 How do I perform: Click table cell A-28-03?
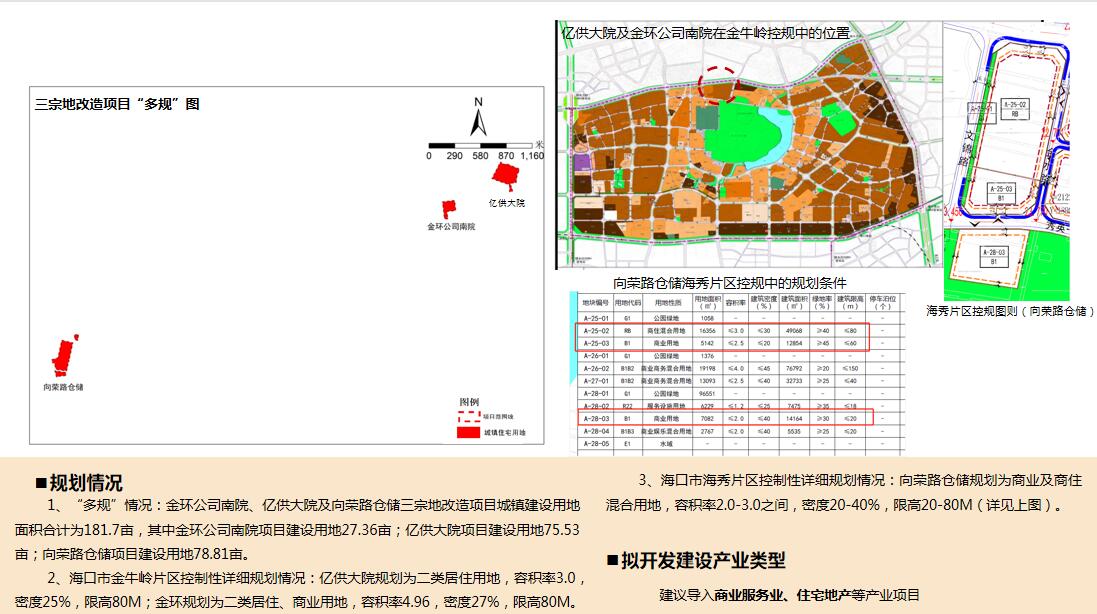[596, 419]
